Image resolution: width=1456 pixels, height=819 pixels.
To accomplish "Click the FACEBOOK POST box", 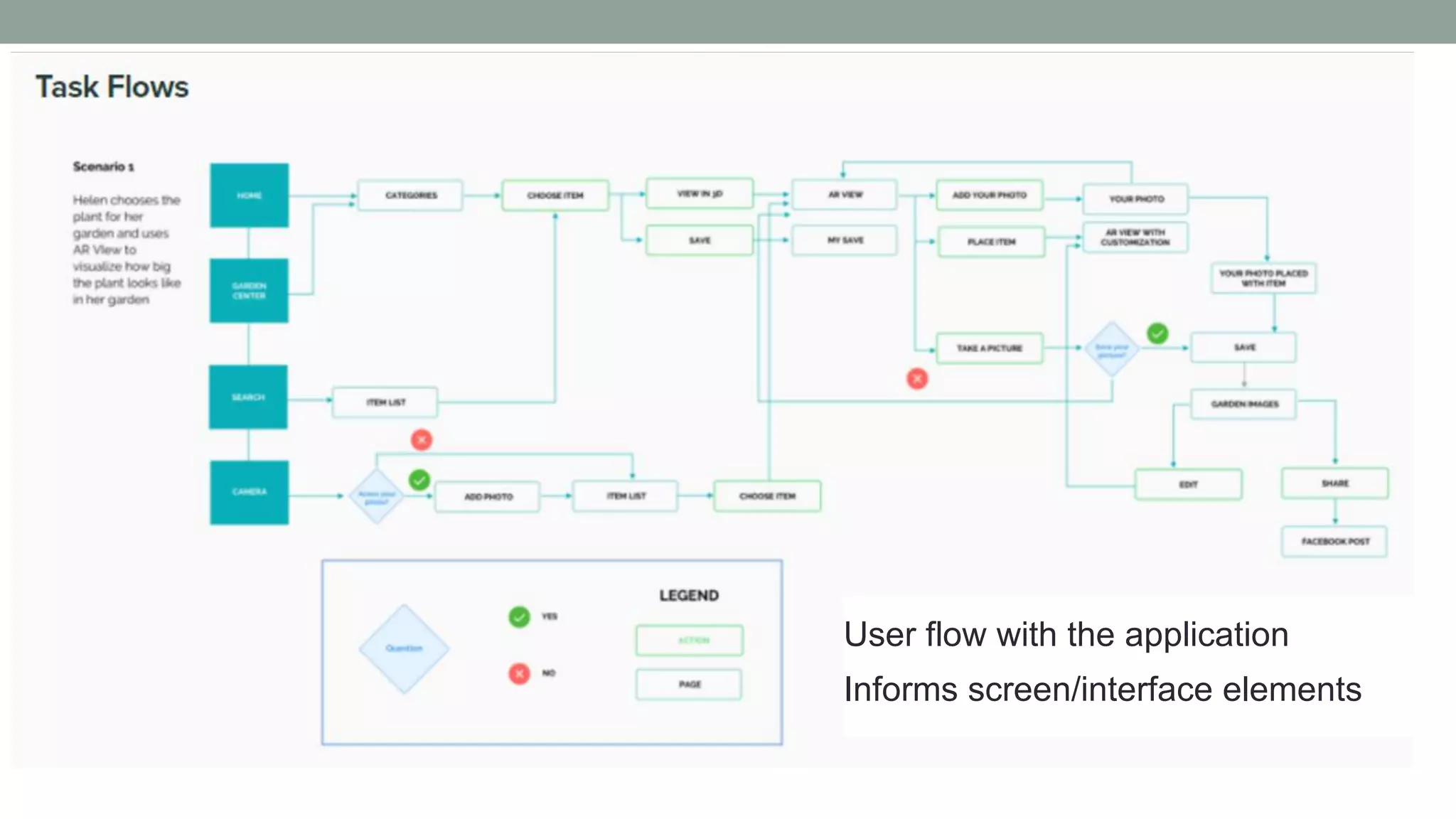I will pyautogui.click(x=1334, y=542).
